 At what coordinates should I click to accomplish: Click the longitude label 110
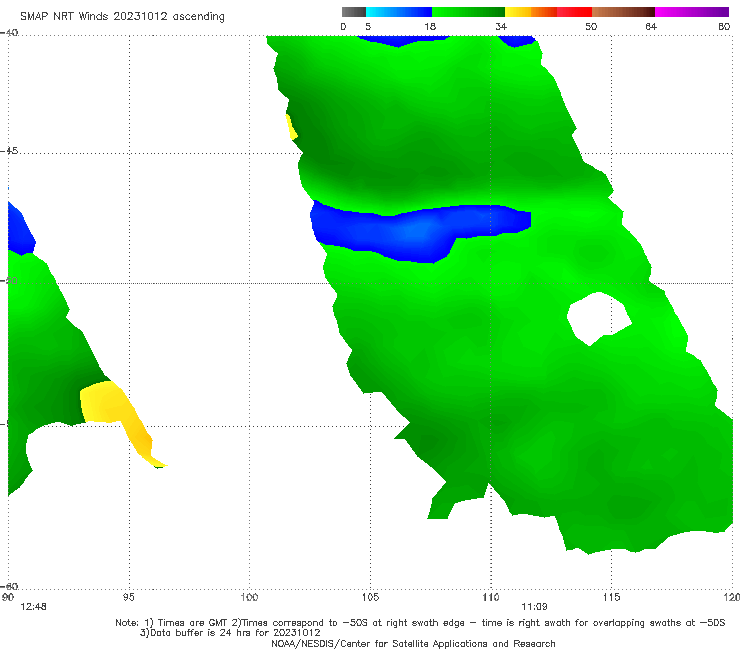[491, 597]
